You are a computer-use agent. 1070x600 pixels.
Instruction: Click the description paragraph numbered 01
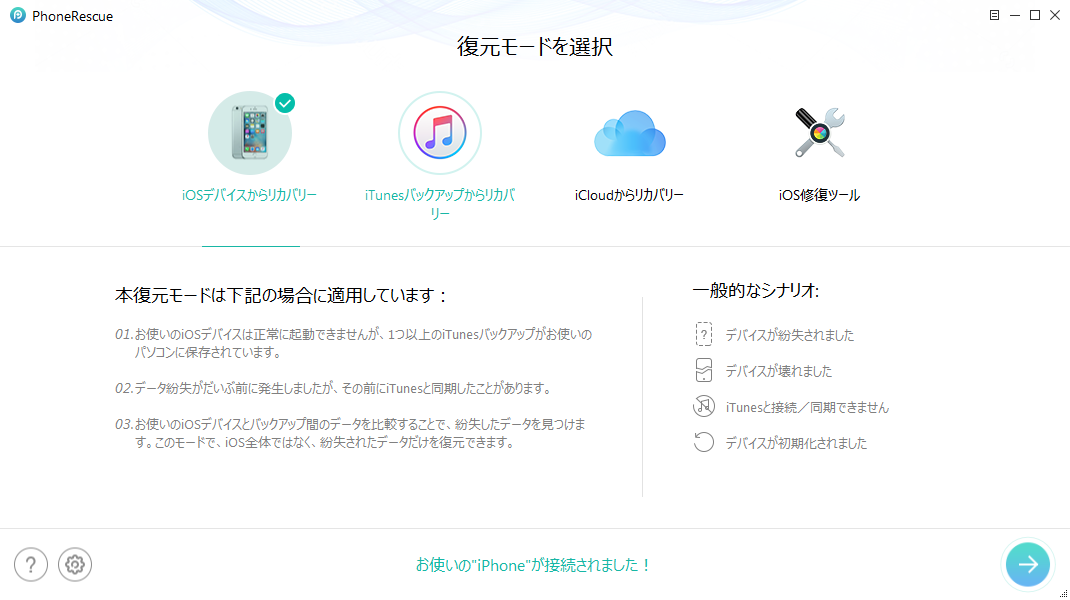[x=353, y=343]
